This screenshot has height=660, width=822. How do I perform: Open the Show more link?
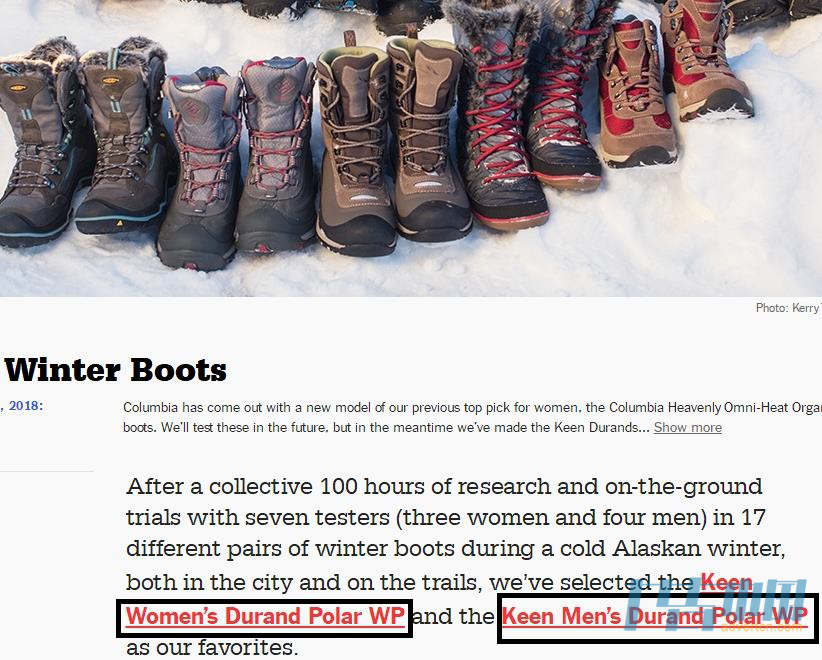click(687, 428)
